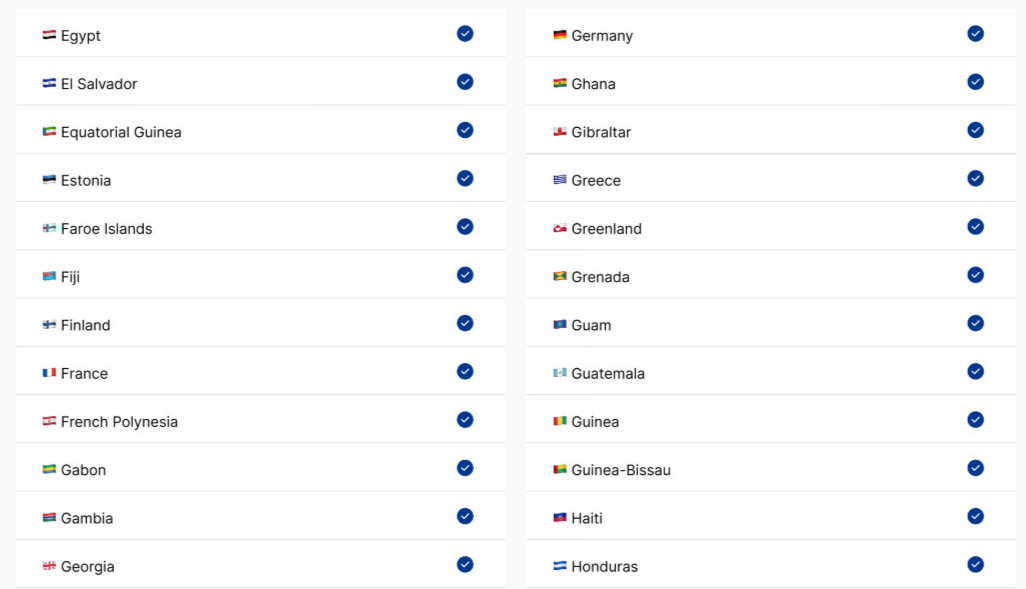The height and width of the screenshot is (589, 1026).
Task: Toggle the checkmark next to Fiji
Action: [465, 275]
